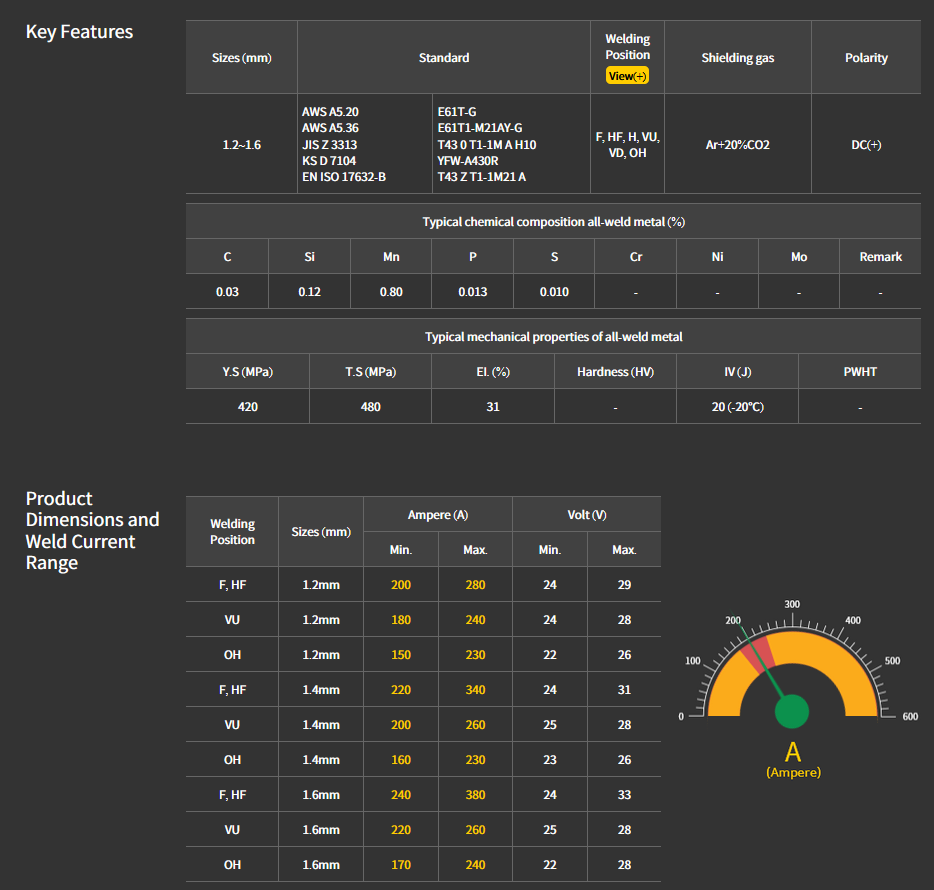Click the Volt (V) column group header
The width and height of the screenshot is (934, 890).
(586, 515)
